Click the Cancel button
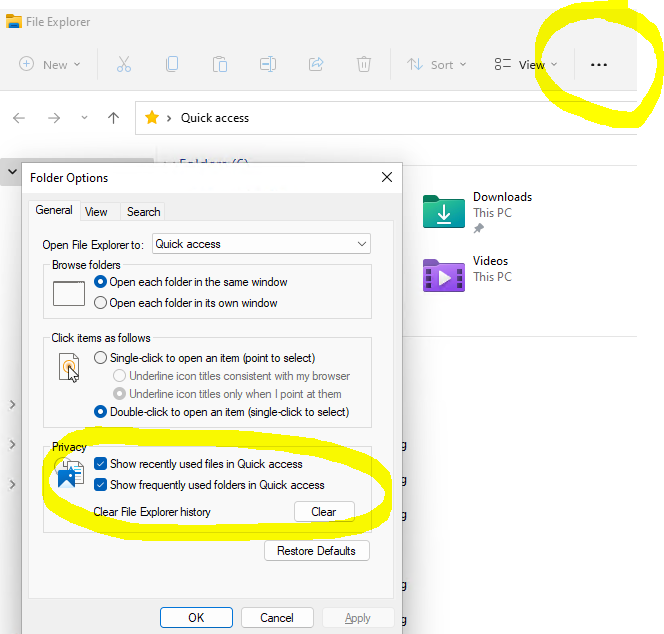Screen dimensions: 664x634 coord(277,617)
